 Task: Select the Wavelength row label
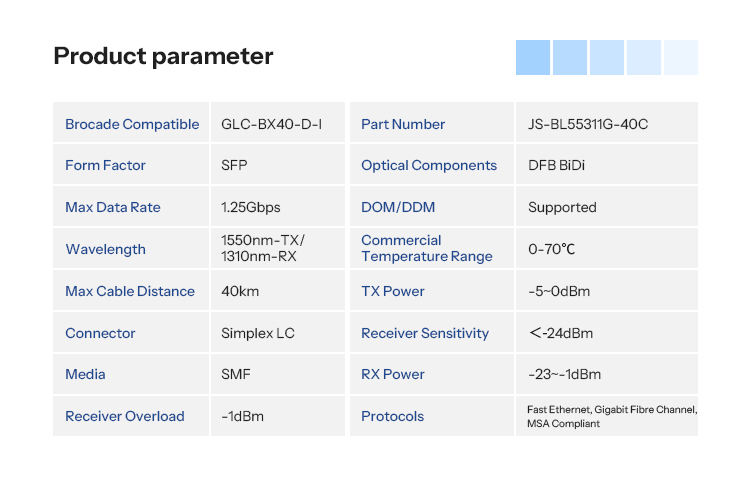[105, 250]
